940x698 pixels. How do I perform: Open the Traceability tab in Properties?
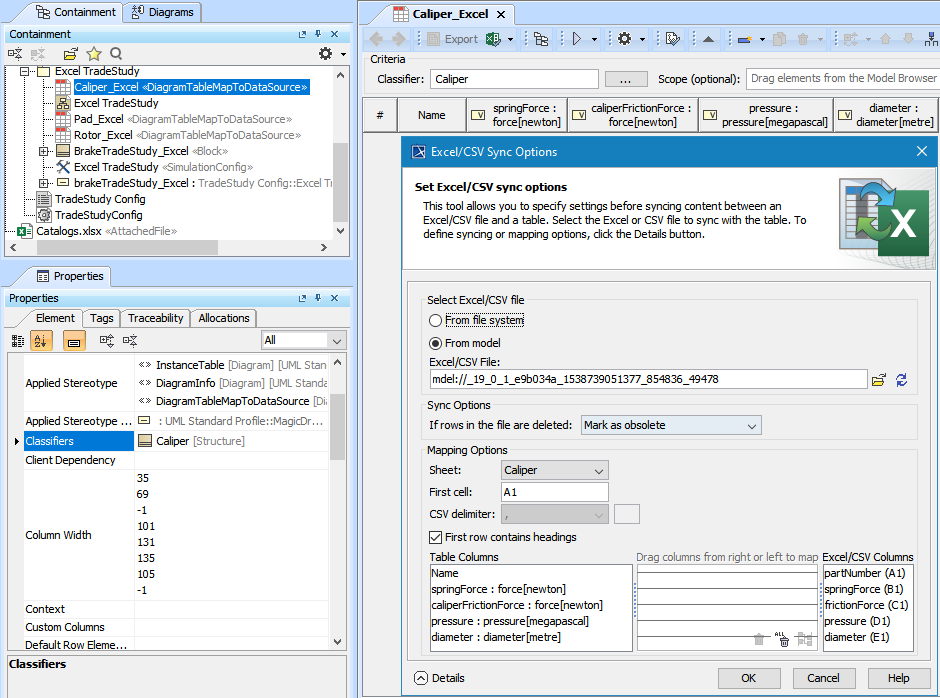(x=155, y=318)
